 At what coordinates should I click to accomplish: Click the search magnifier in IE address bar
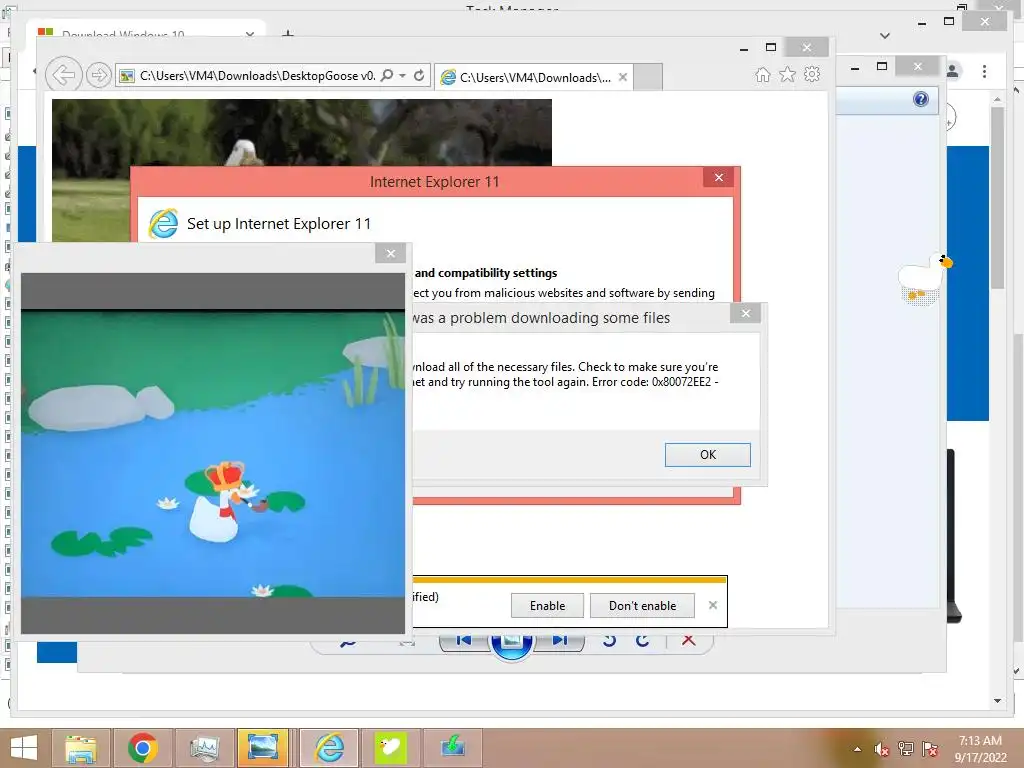(387, 75)
